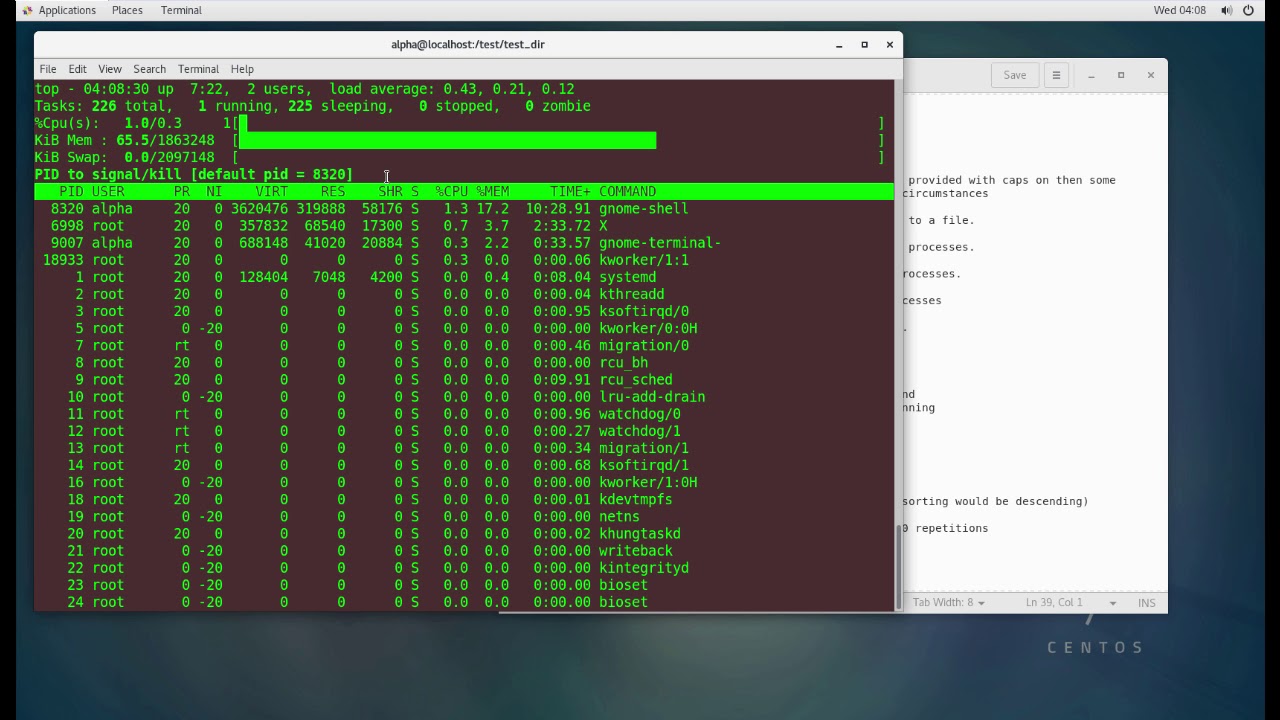This screenshot has width=1280, height=720.
Task: Click INS indicator in editor status bar
Action: coord(1147,602)
